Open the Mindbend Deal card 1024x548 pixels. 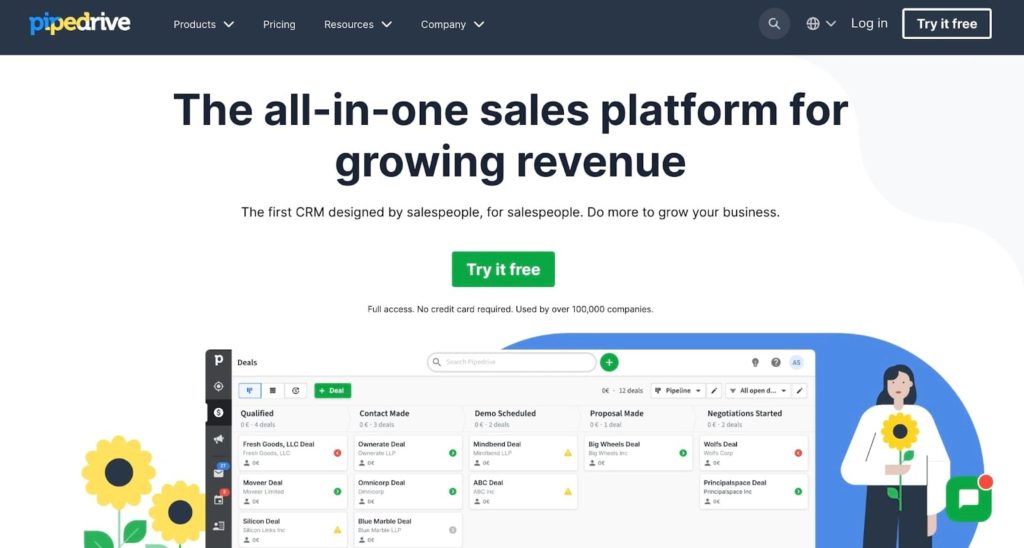tap(523, 453)
